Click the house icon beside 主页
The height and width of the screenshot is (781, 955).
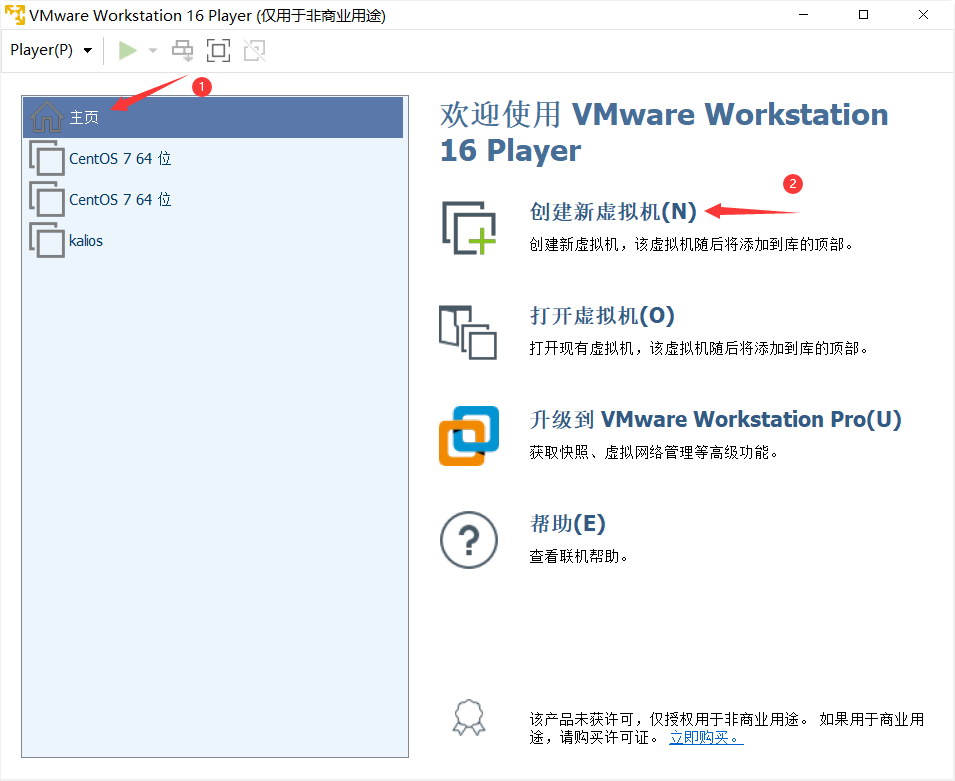pyautogui.click(x=47, y=117)
